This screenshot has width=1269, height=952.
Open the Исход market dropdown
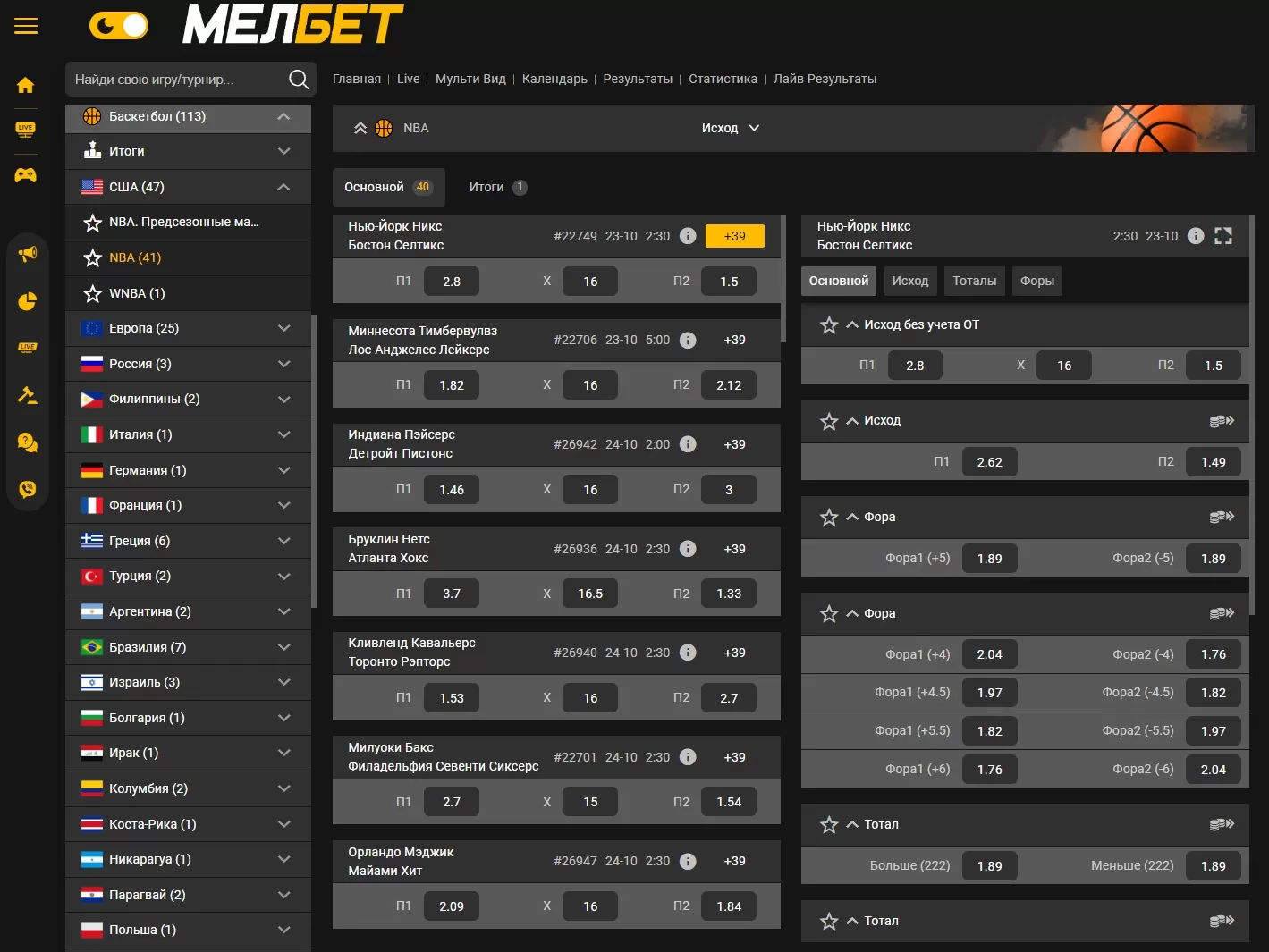[x=731, y=128]
